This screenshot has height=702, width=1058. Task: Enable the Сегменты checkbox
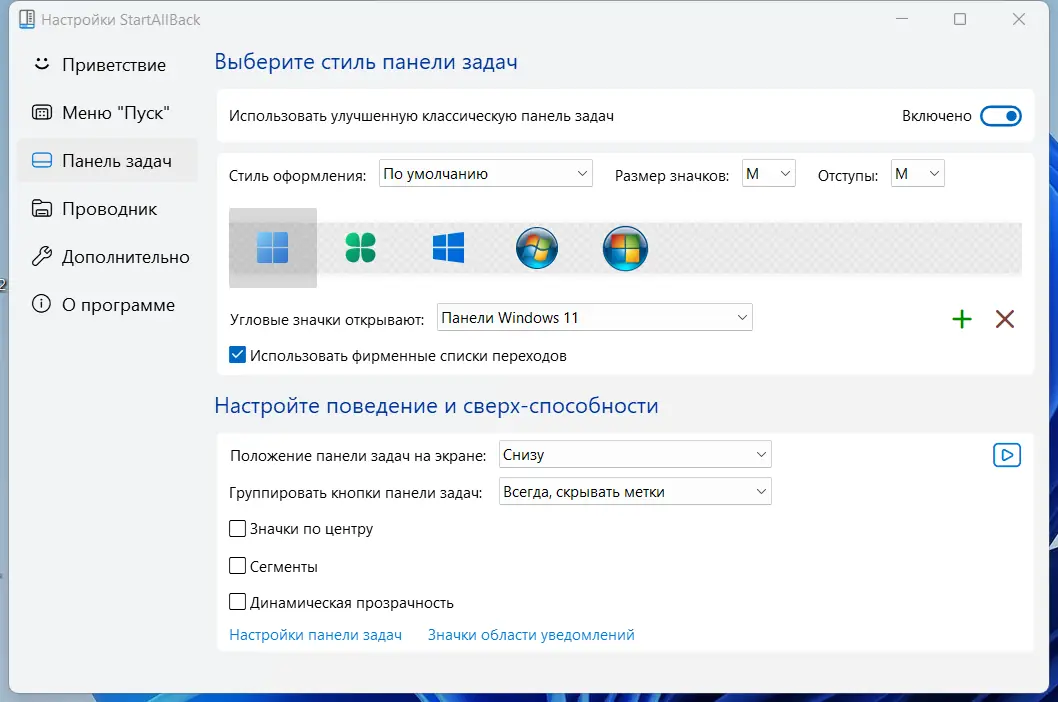[x=238, y=566]
